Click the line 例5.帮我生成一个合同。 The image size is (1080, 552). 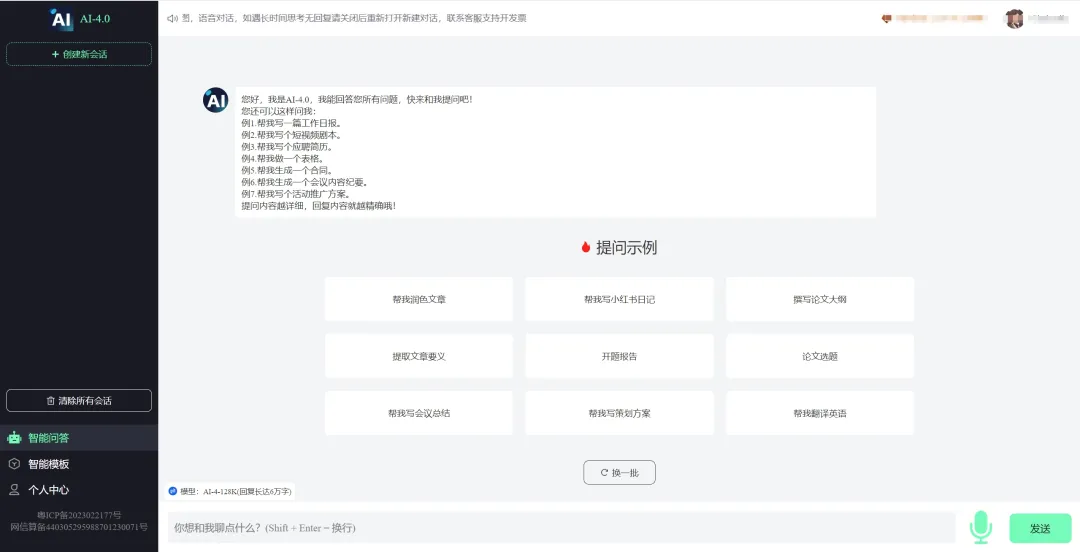pos(288,170)
